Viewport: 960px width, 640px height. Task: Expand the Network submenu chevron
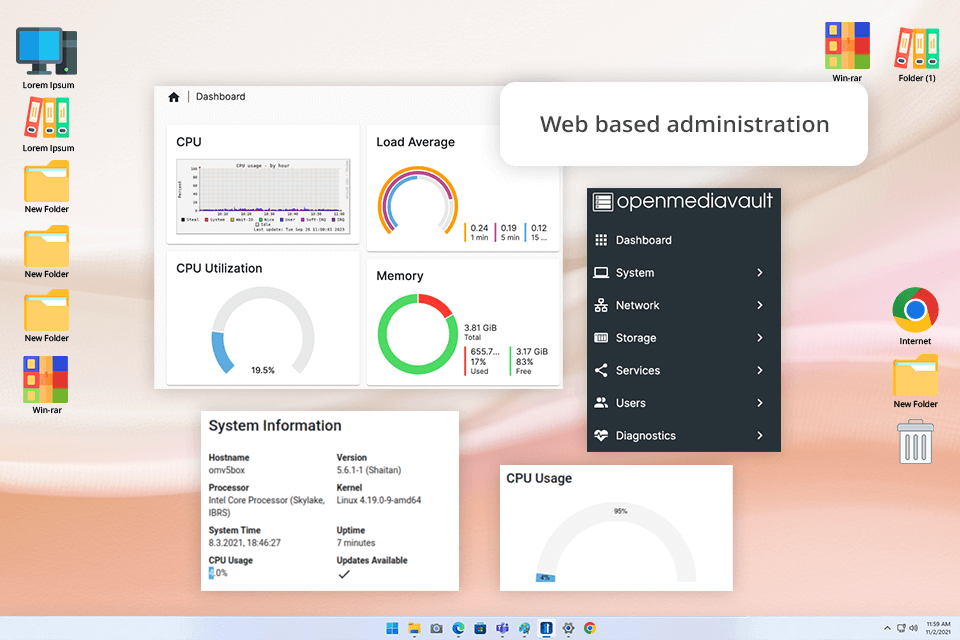(760, 305)
